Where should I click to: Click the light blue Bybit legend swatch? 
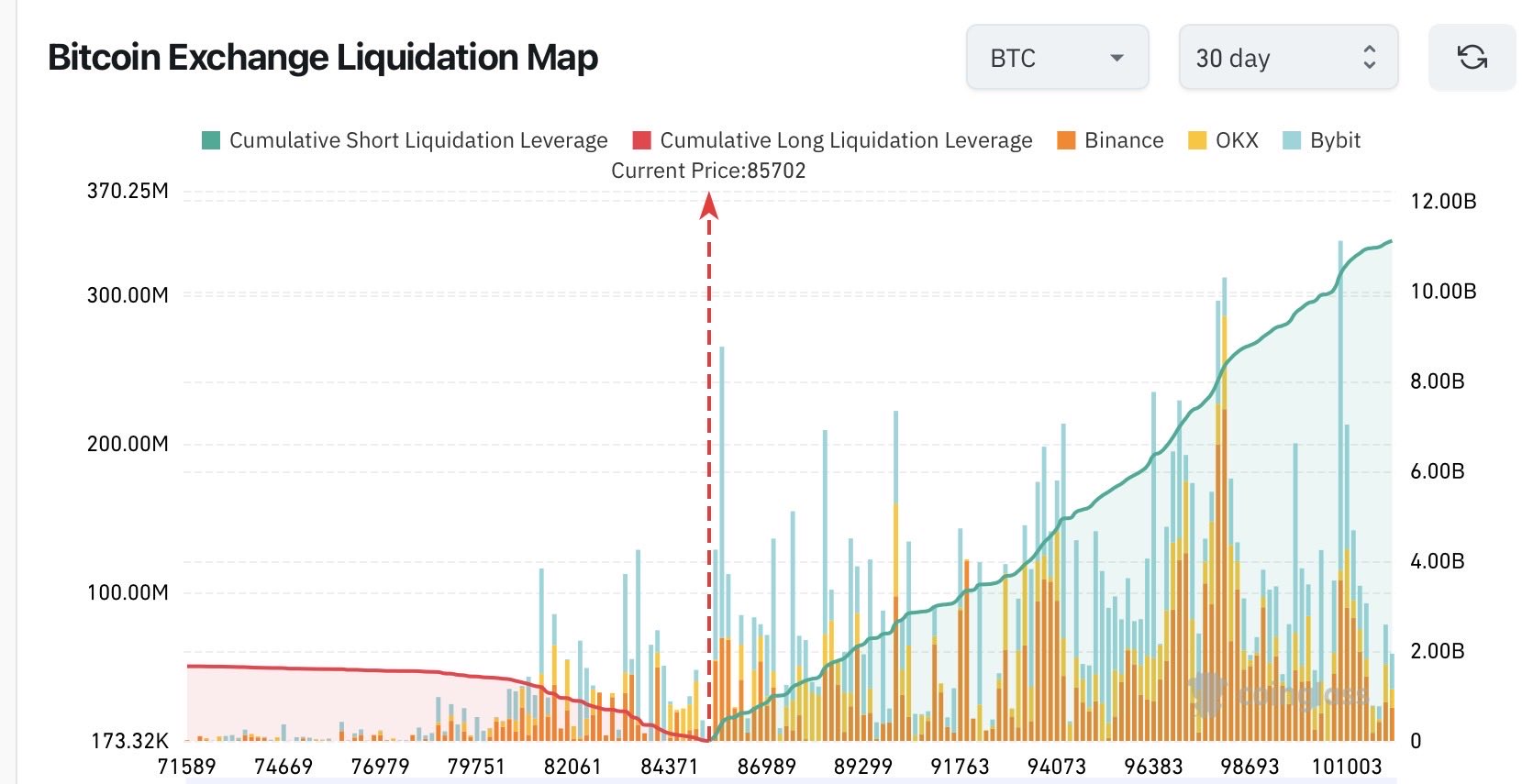1292,140
